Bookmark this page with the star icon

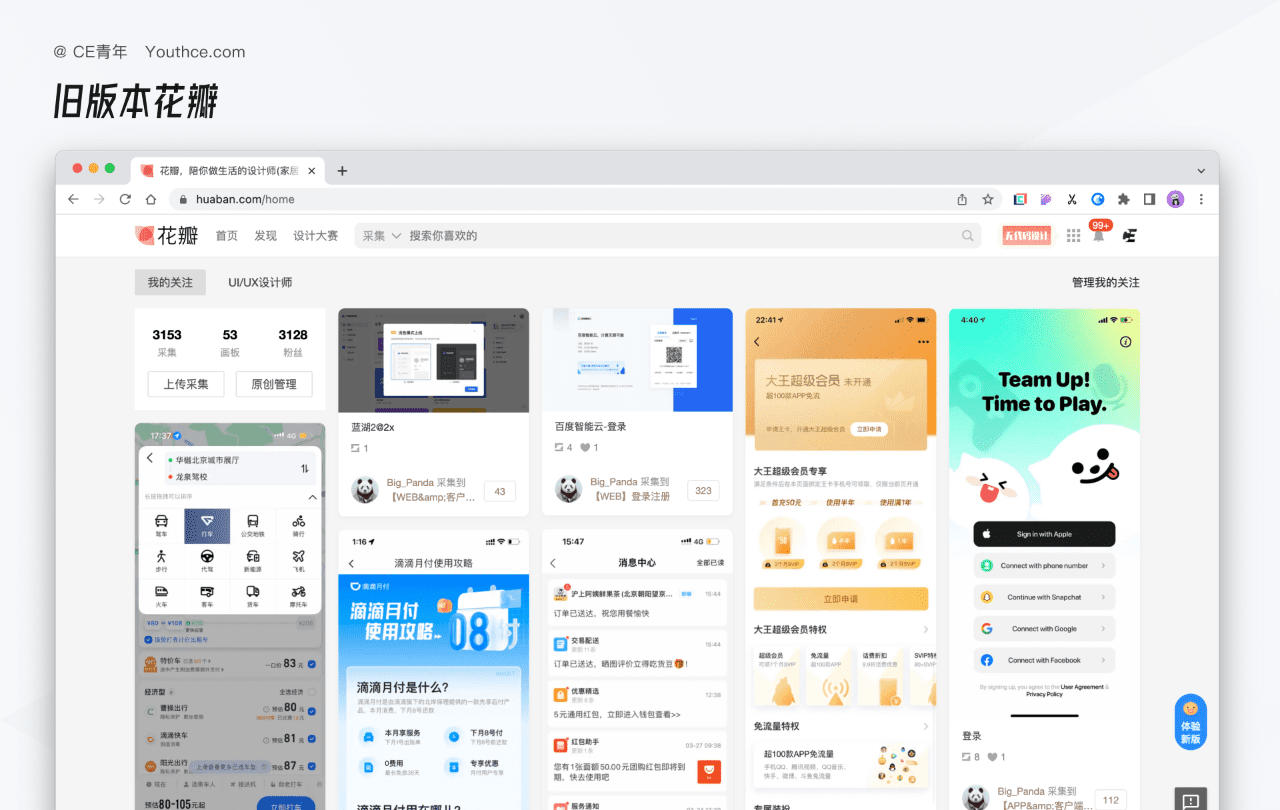tap(988, 199)
